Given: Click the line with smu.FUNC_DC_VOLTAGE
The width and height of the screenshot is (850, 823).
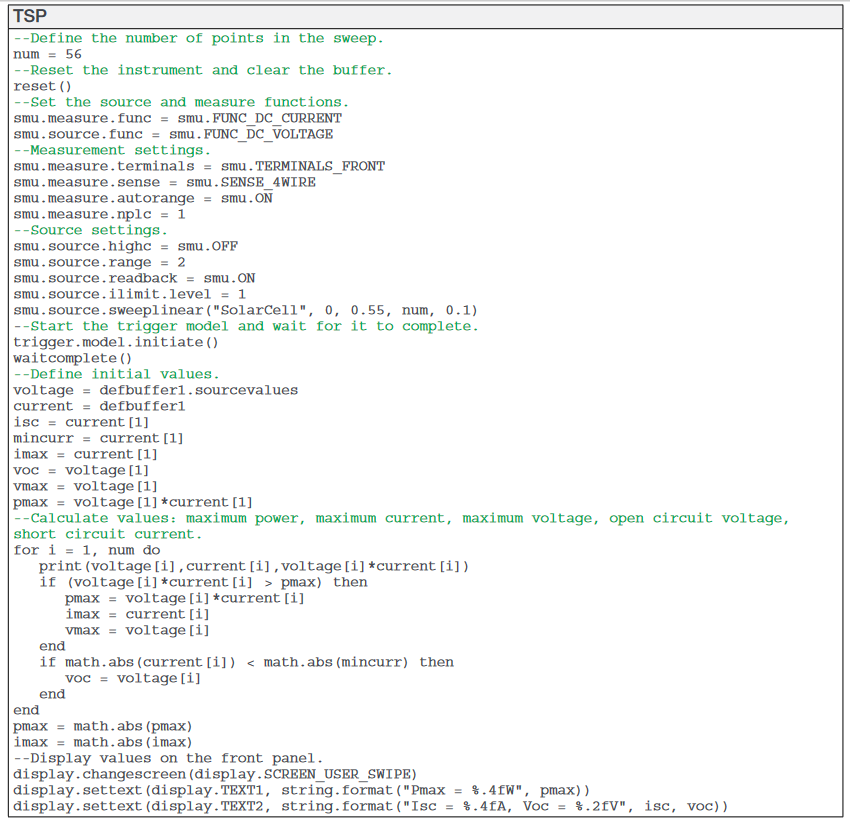Looking at the screenshot, I should tap(173, 134).
